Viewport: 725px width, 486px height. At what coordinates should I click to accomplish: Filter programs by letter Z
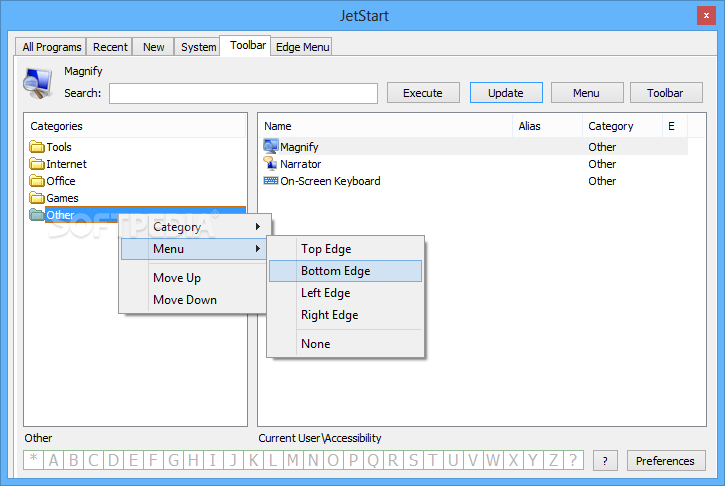(x=553, y=460)
